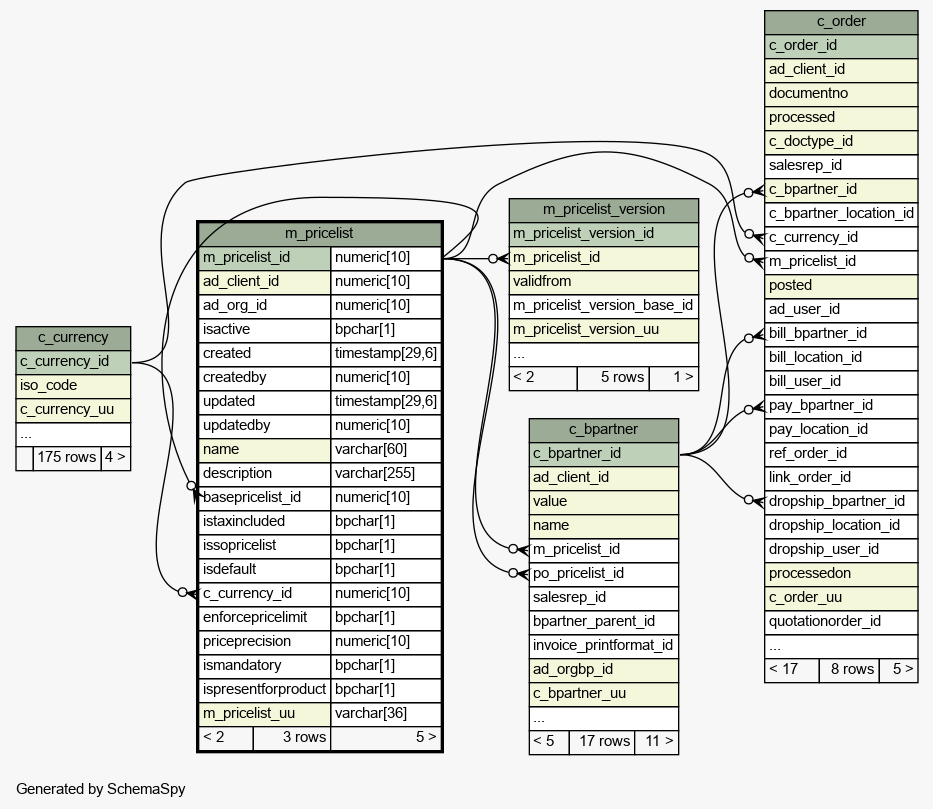
Task: Select dropship_bpartner_id column in c_order
Action: coord(841,501)
